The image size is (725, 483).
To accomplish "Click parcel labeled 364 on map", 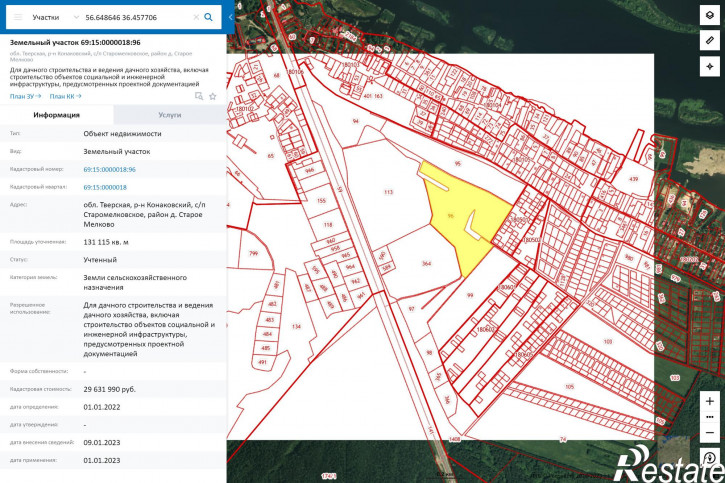I will [426, 263].
